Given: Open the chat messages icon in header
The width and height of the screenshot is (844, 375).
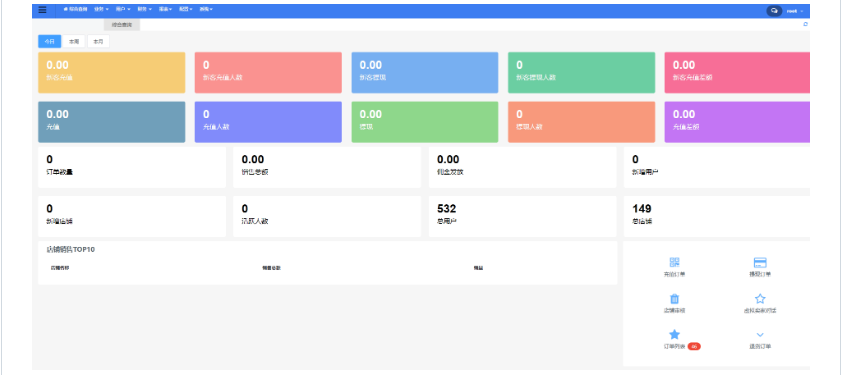Looking at the screenshot, I should [x=774, y=11].
